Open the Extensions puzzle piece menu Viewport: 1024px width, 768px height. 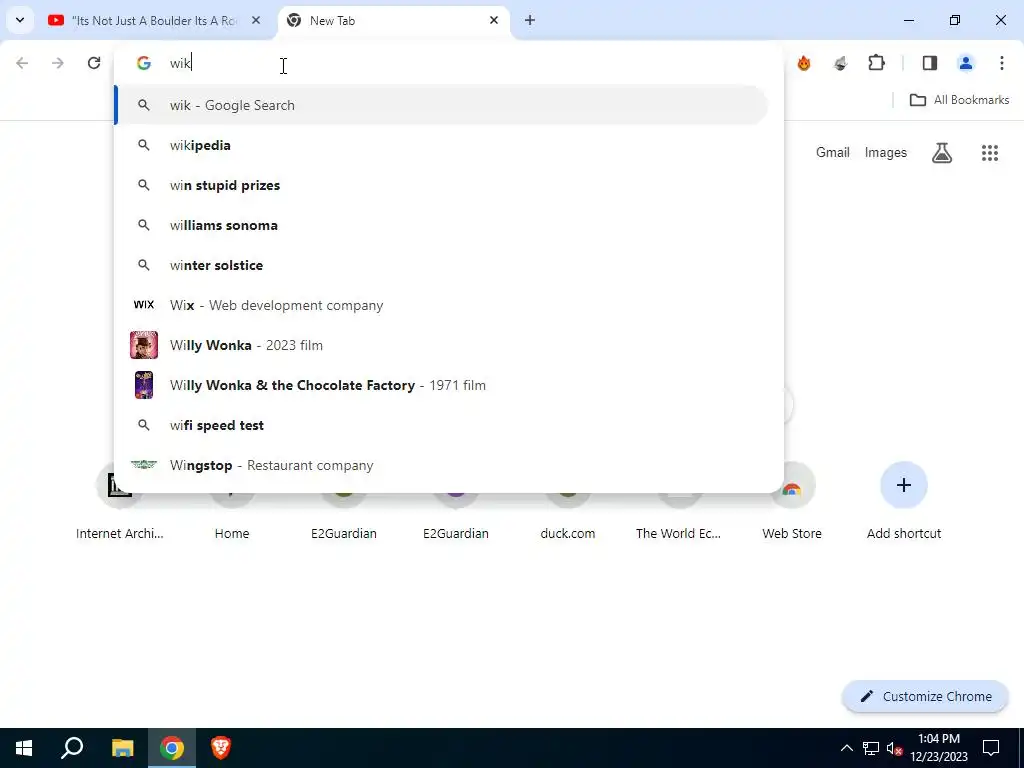point(876,63)
